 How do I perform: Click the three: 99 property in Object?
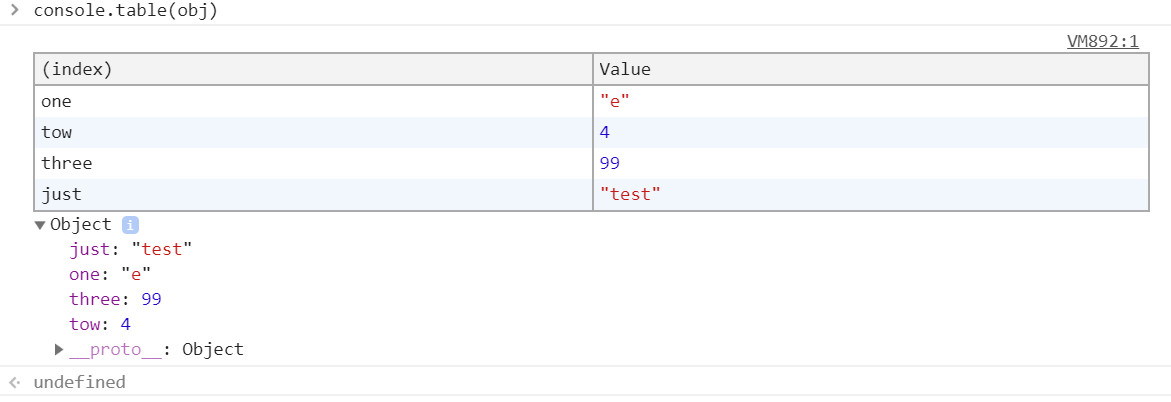click(x=115, y=299)
